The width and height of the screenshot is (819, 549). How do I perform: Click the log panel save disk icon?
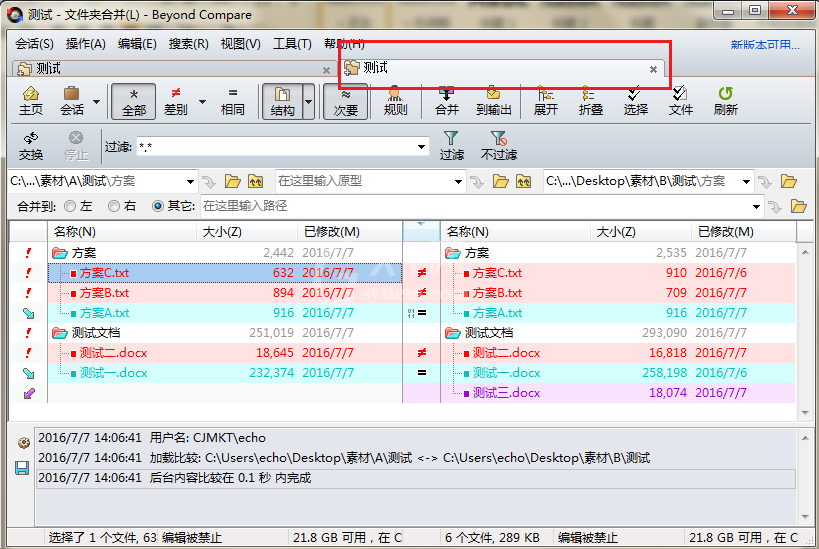coord(22,468)
